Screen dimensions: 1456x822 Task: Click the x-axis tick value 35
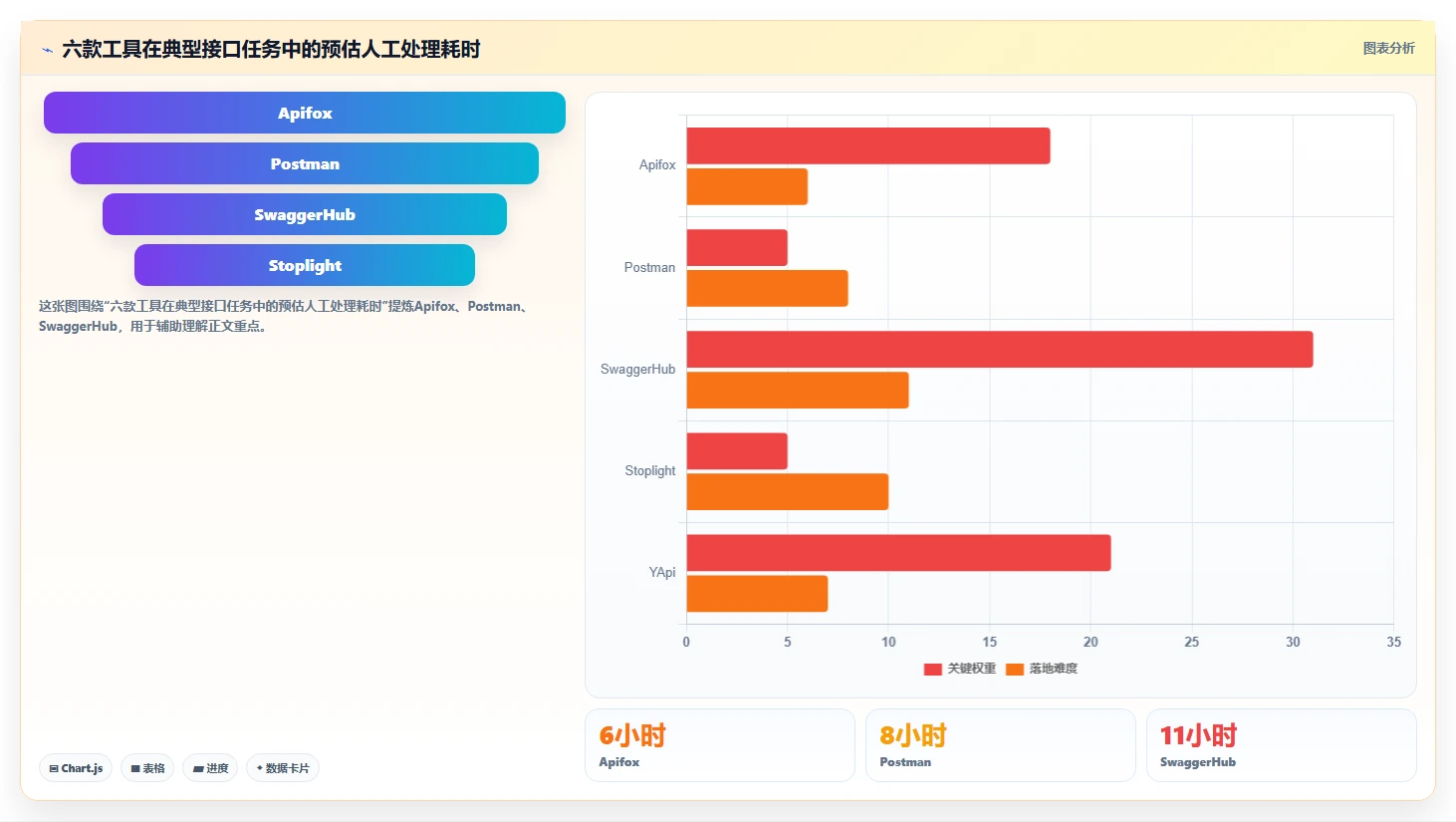pos(1393,642)
